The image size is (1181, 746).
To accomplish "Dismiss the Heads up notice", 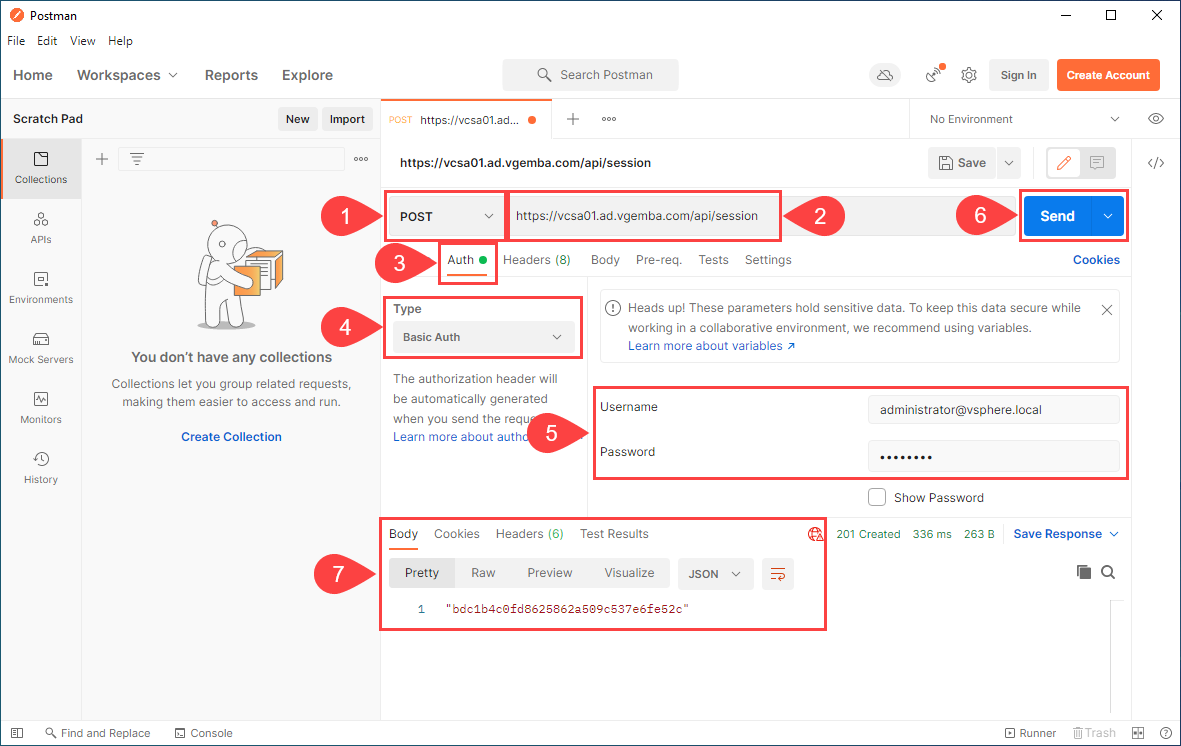I will pos(1106,310).
